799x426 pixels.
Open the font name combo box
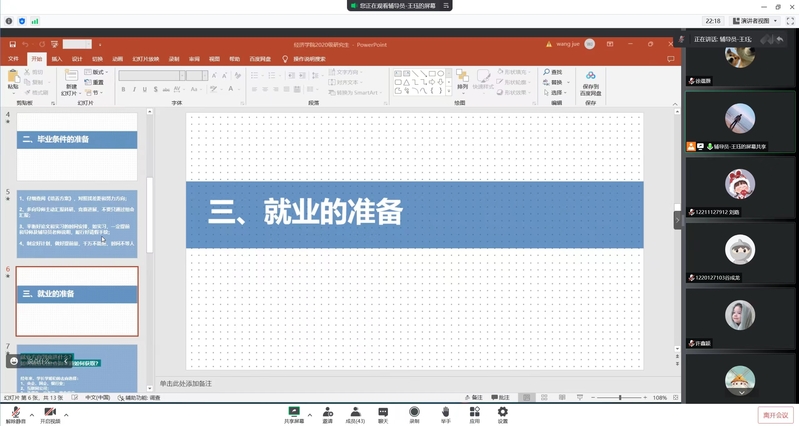[148, 75]
